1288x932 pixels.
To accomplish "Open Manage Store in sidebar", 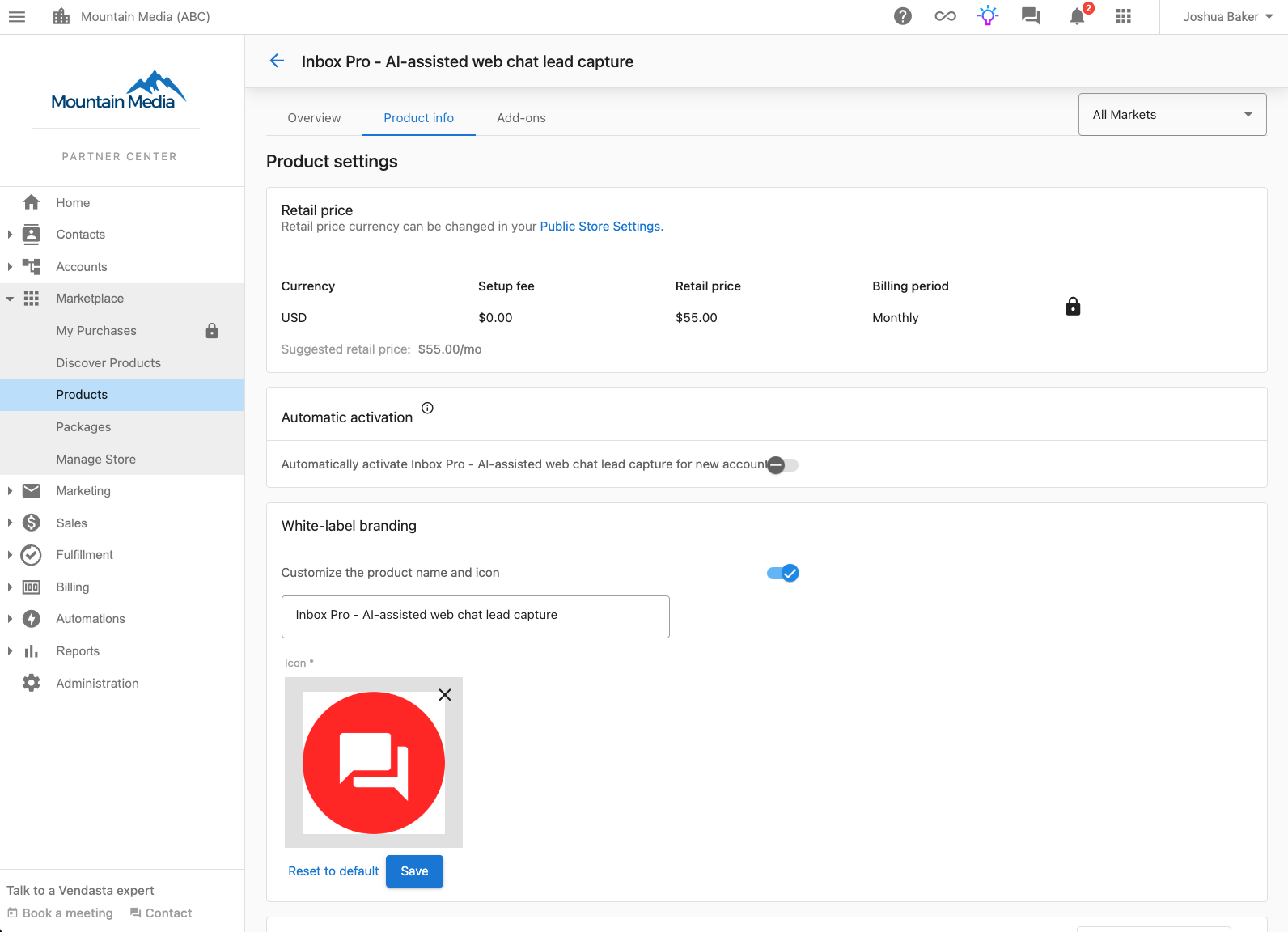I will click(x=95, y=459).
